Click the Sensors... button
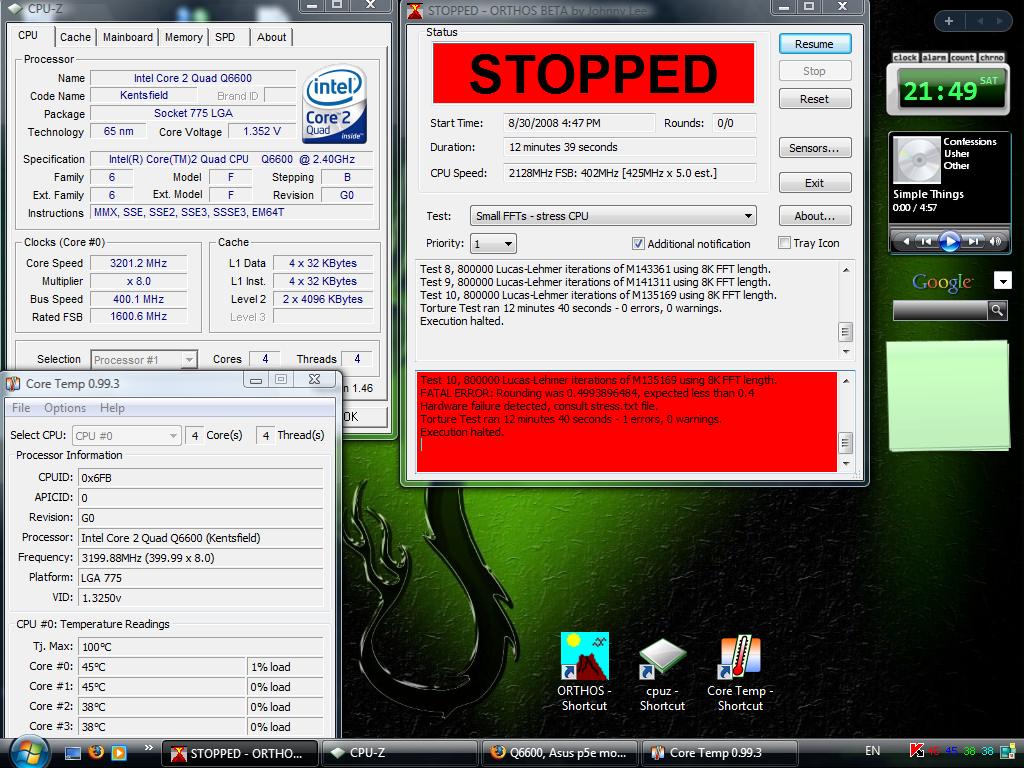Viewport: 1024px width, 768px height. [x=814, y=148]
